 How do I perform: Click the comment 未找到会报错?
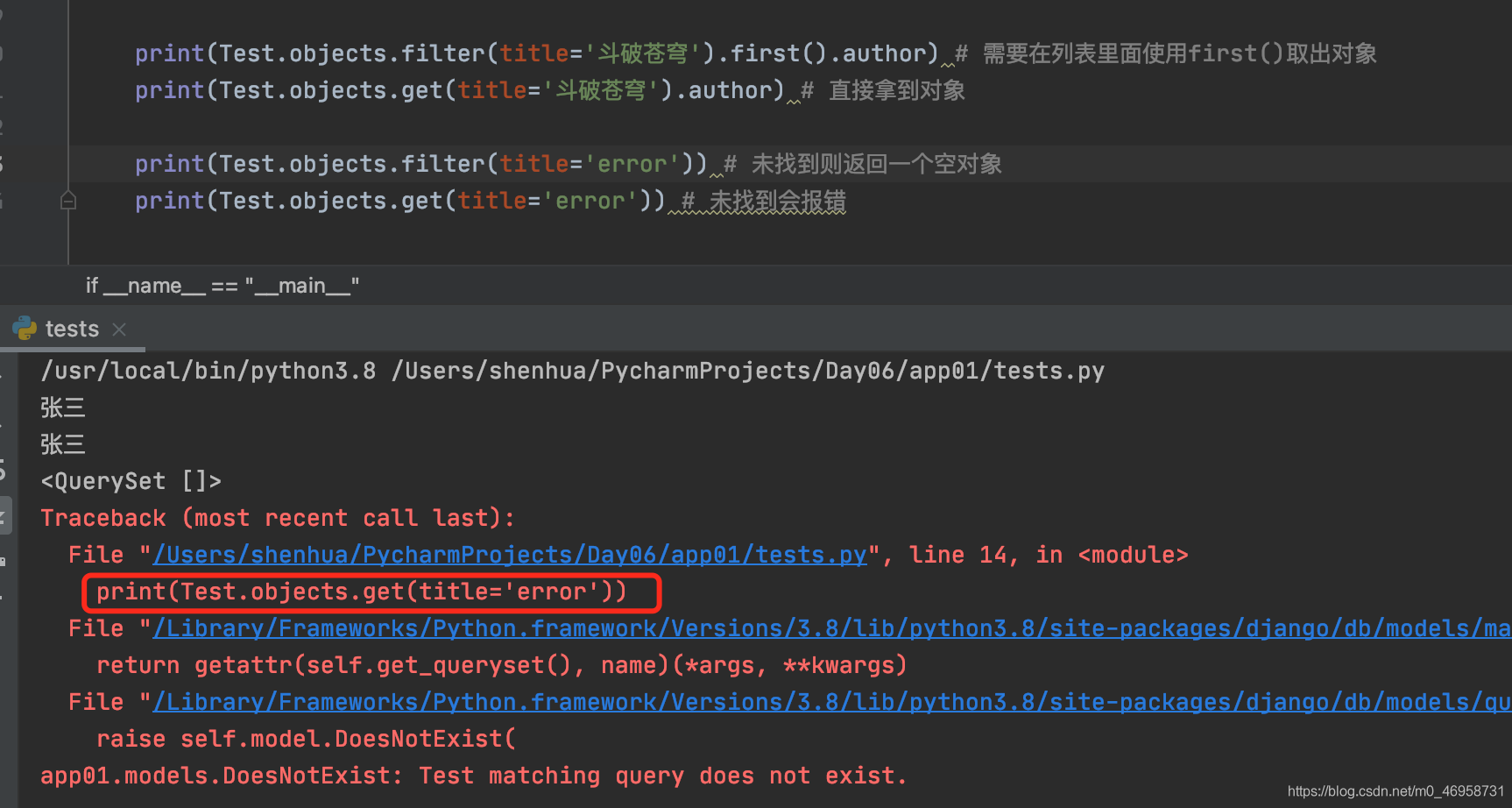click(764, 201)
